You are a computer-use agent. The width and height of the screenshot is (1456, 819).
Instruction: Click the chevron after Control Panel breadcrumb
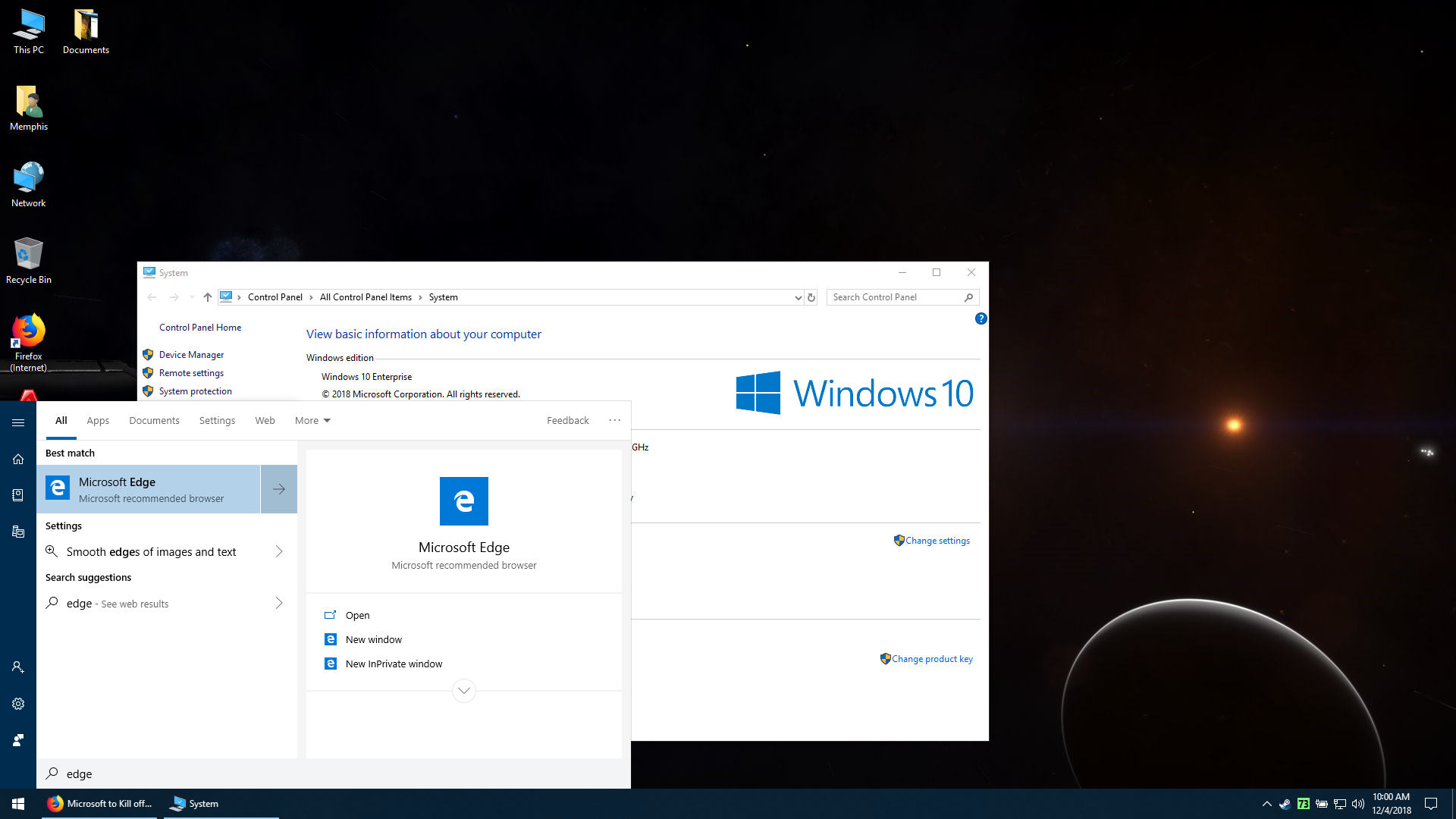click(x=311, y=297)
